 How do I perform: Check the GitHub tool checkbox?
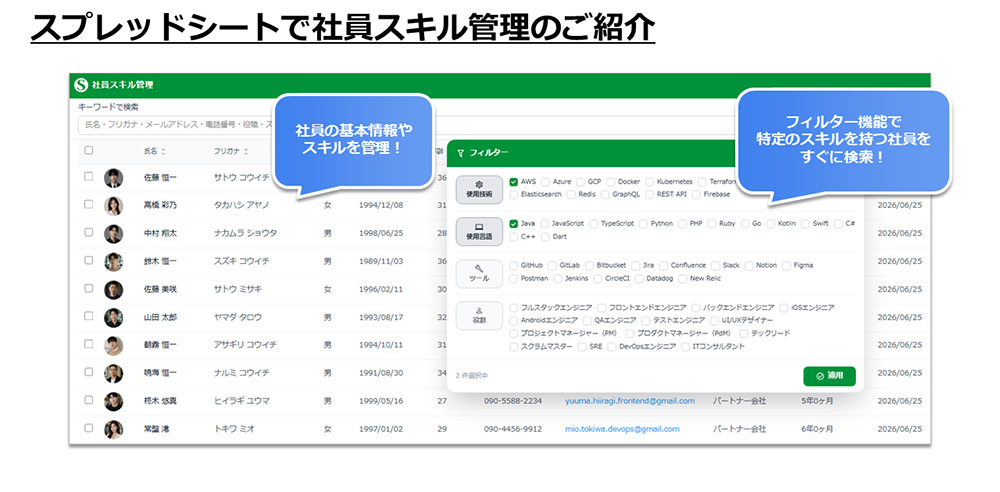pyautogui.click(x=513, y=265)
